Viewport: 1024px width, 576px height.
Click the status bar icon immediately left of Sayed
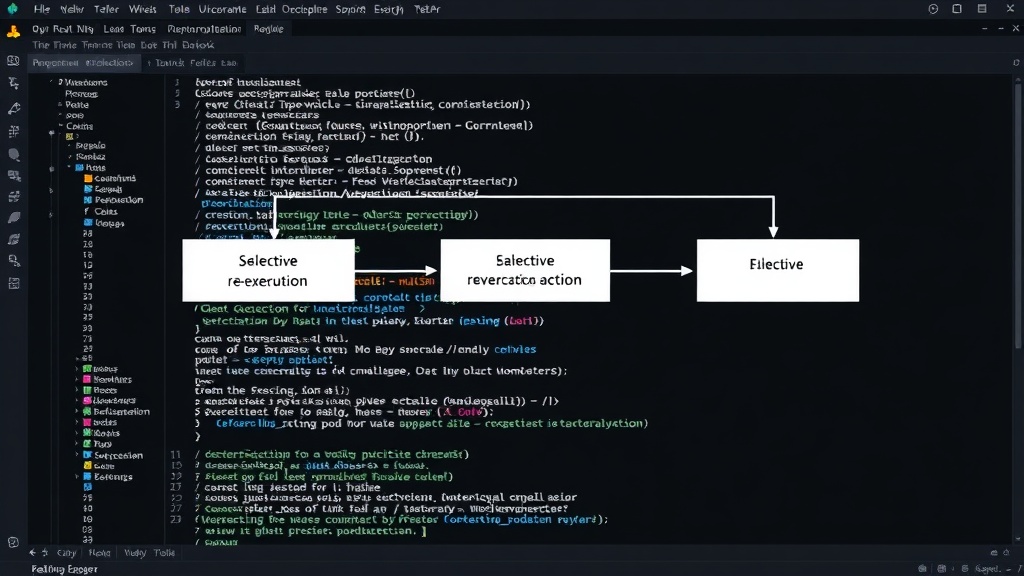click(x=965, y=569)
